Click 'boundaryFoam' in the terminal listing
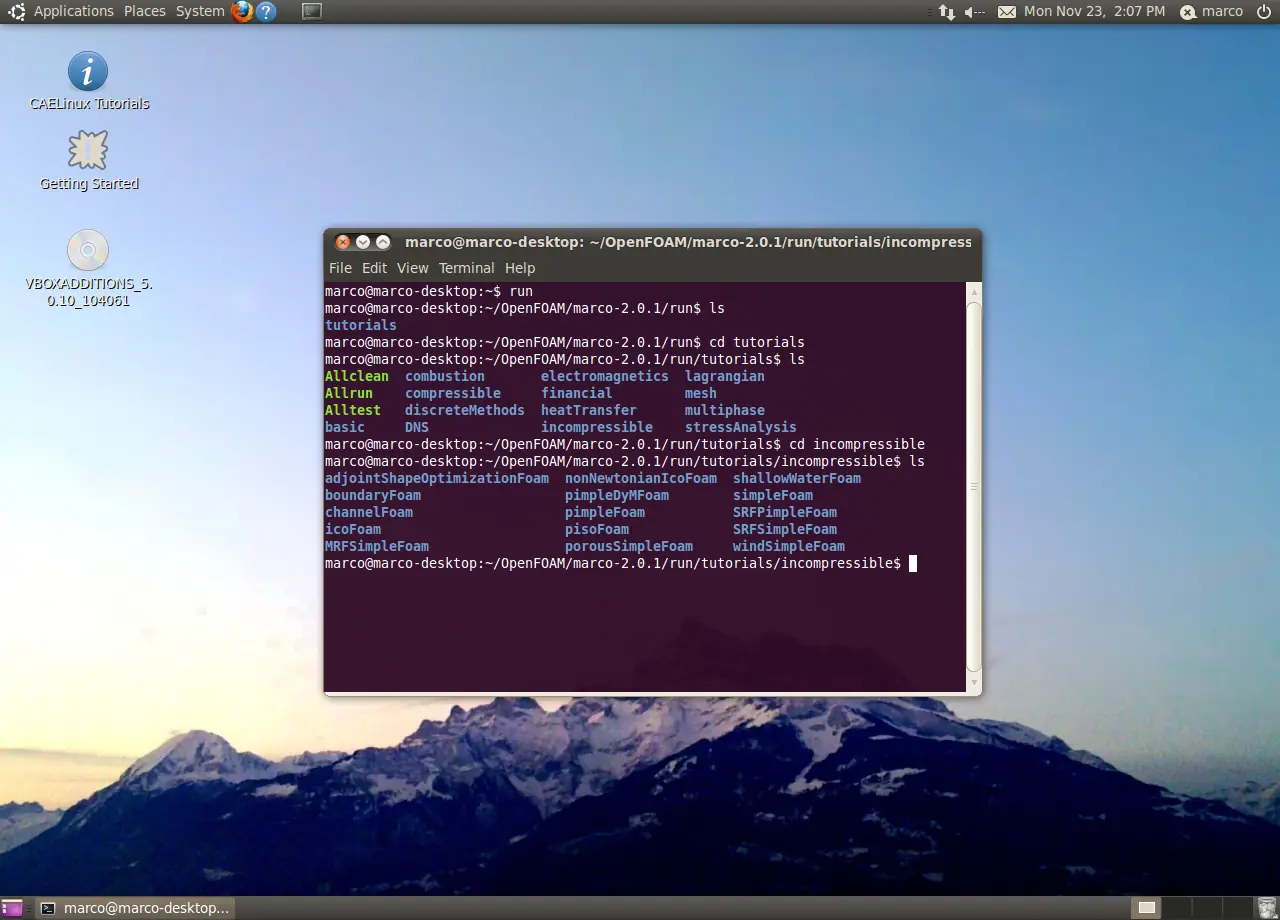The height and width of the screenshot is (920, 1280). click(x=373, y=496)
